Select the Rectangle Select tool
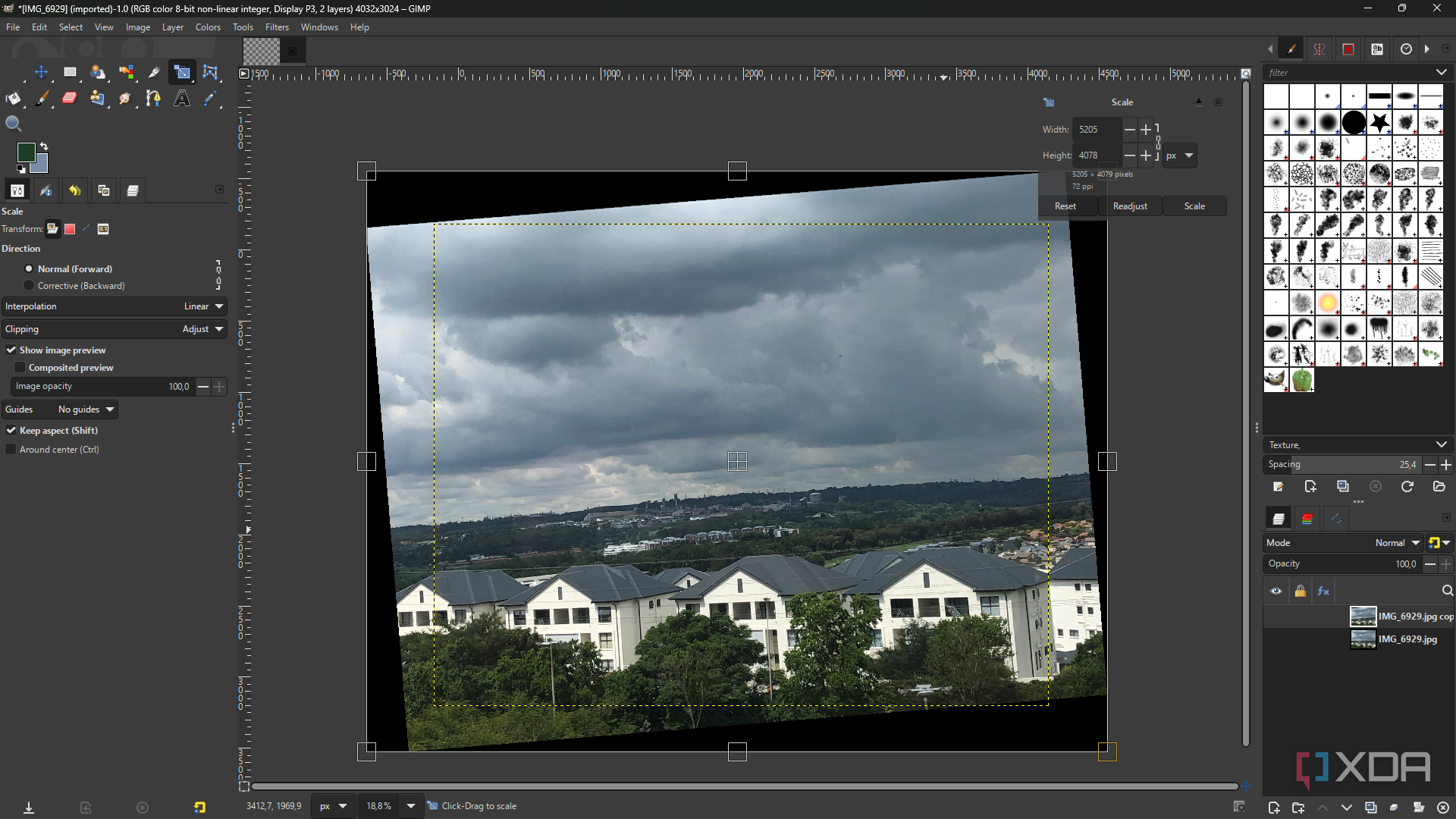 [70, 72]
